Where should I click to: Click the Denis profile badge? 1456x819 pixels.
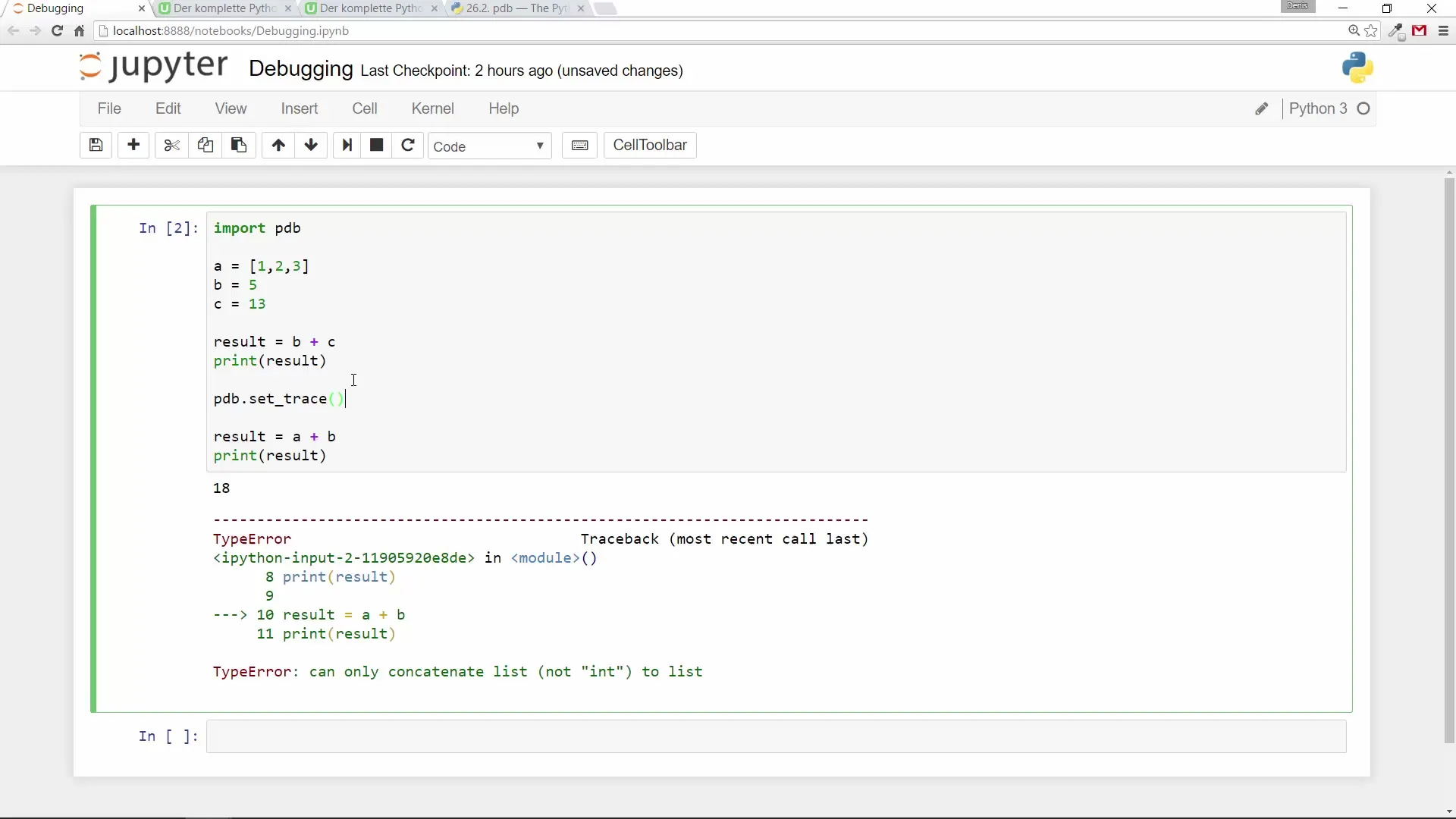coord(1298,6)
